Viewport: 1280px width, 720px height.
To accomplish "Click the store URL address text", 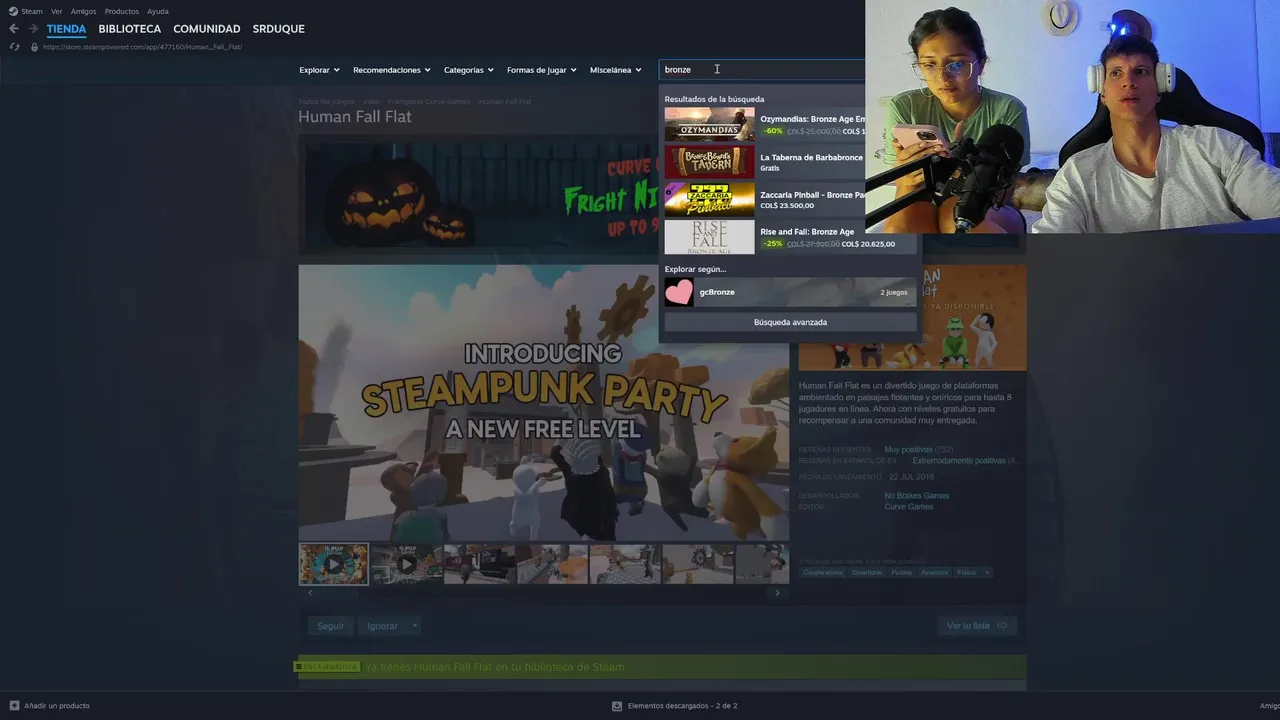I will point(143,47).
